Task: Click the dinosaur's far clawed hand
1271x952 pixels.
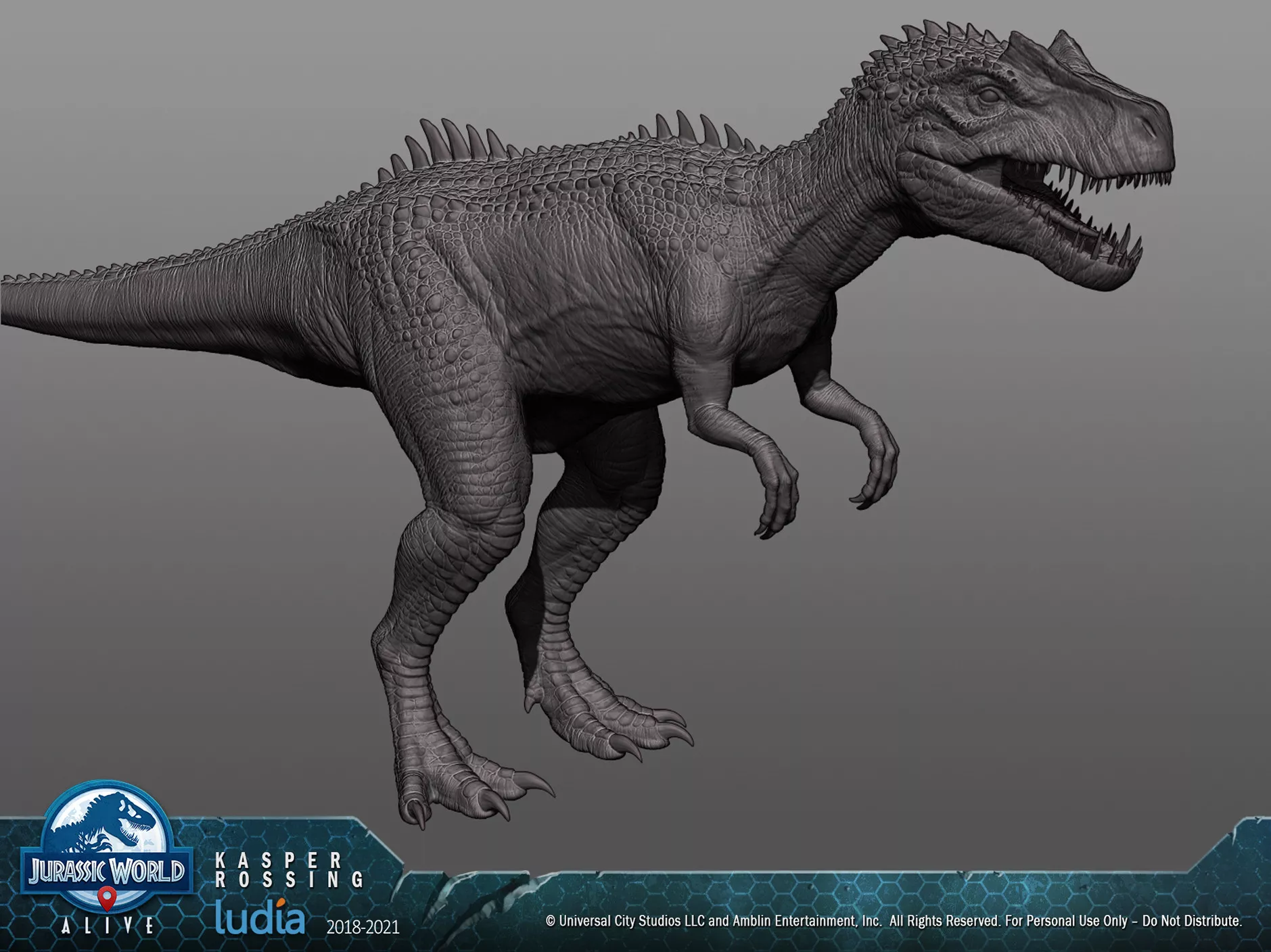Action: tap(876, 473)
